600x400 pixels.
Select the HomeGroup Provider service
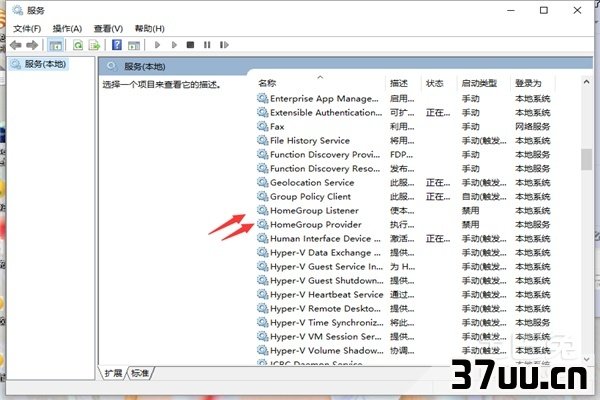(404, 225)
